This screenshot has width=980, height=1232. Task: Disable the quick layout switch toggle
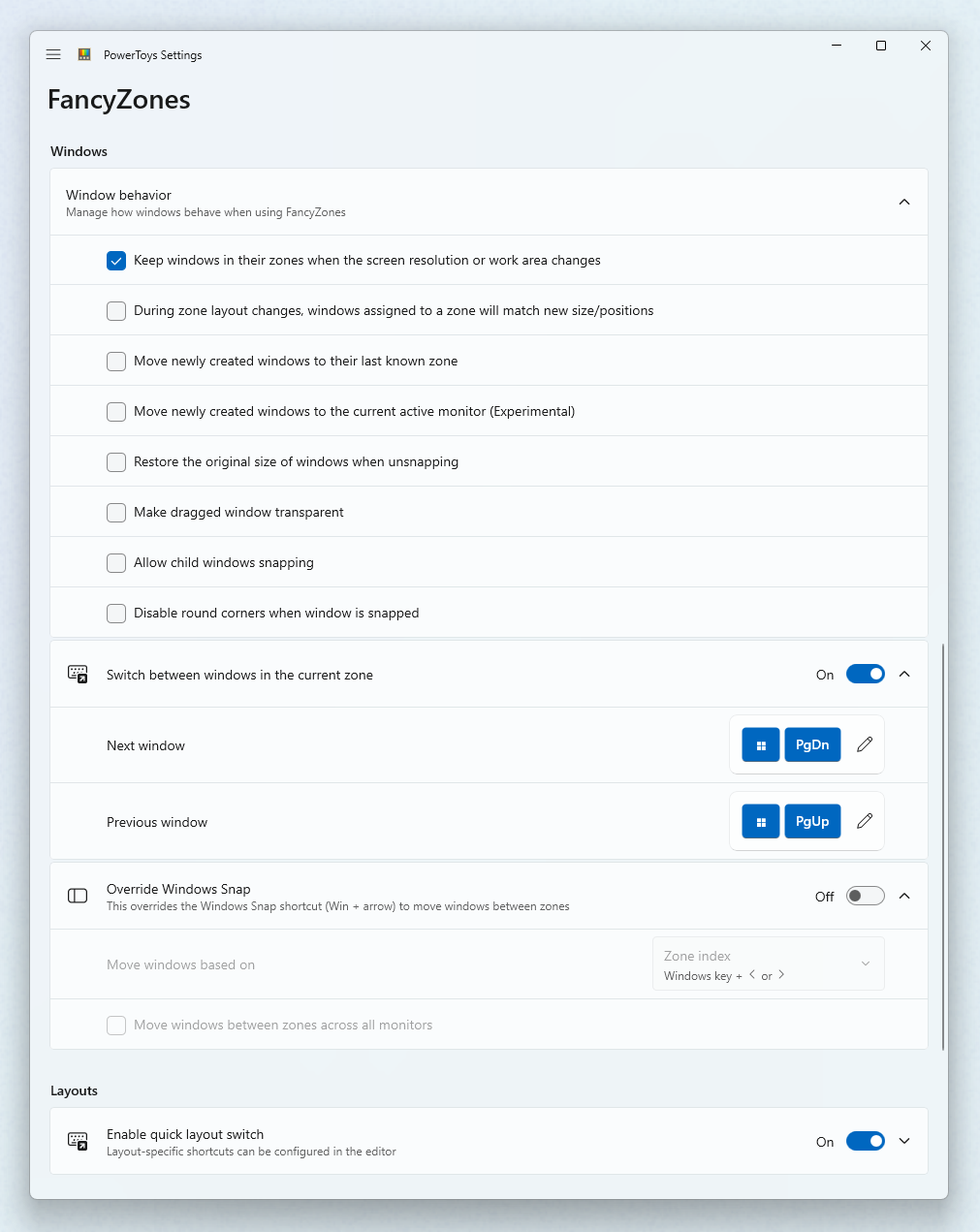point(864,1141)
